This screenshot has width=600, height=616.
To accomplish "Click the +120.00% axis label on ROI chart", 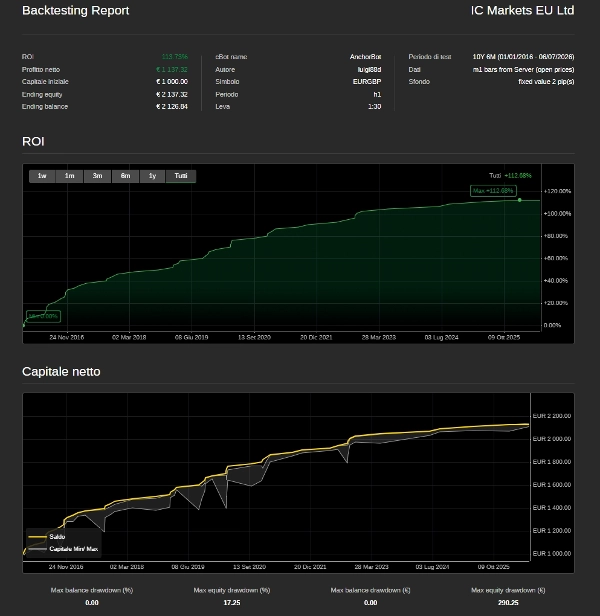I will tap(557, 191).
